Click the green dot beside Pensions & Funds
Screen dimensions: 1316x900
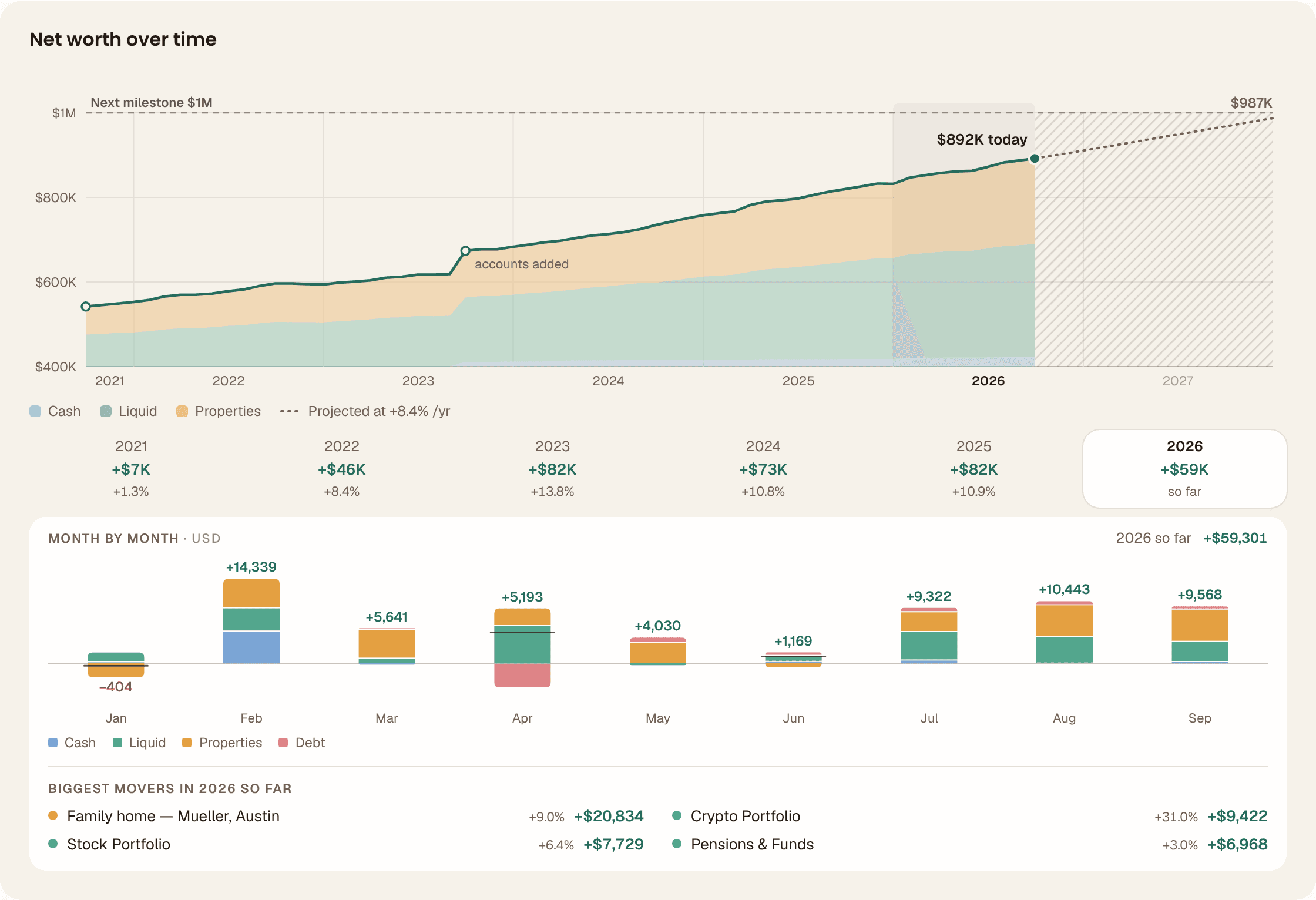pyautogui.click(x=677, y=844)
